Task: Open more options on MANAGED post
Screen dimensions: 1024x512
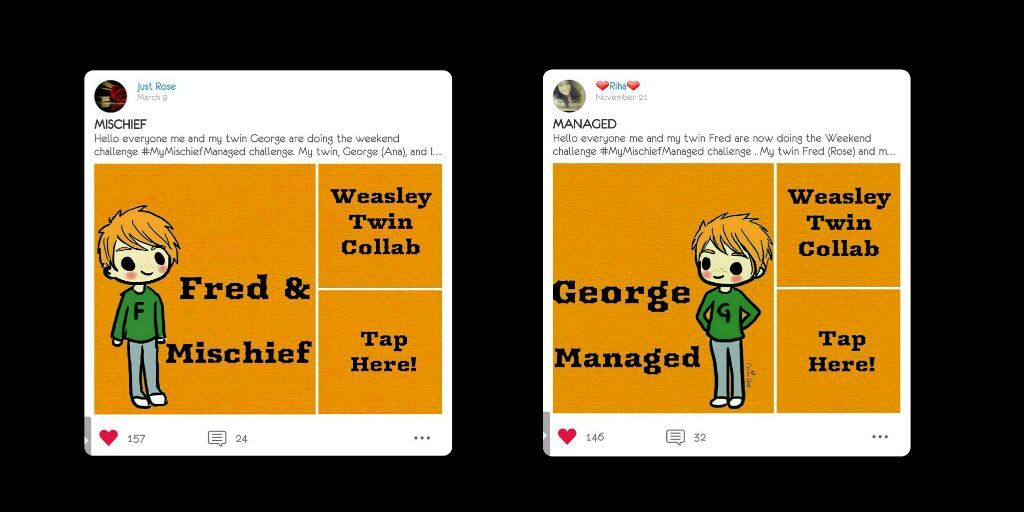Action: (880, 436)
